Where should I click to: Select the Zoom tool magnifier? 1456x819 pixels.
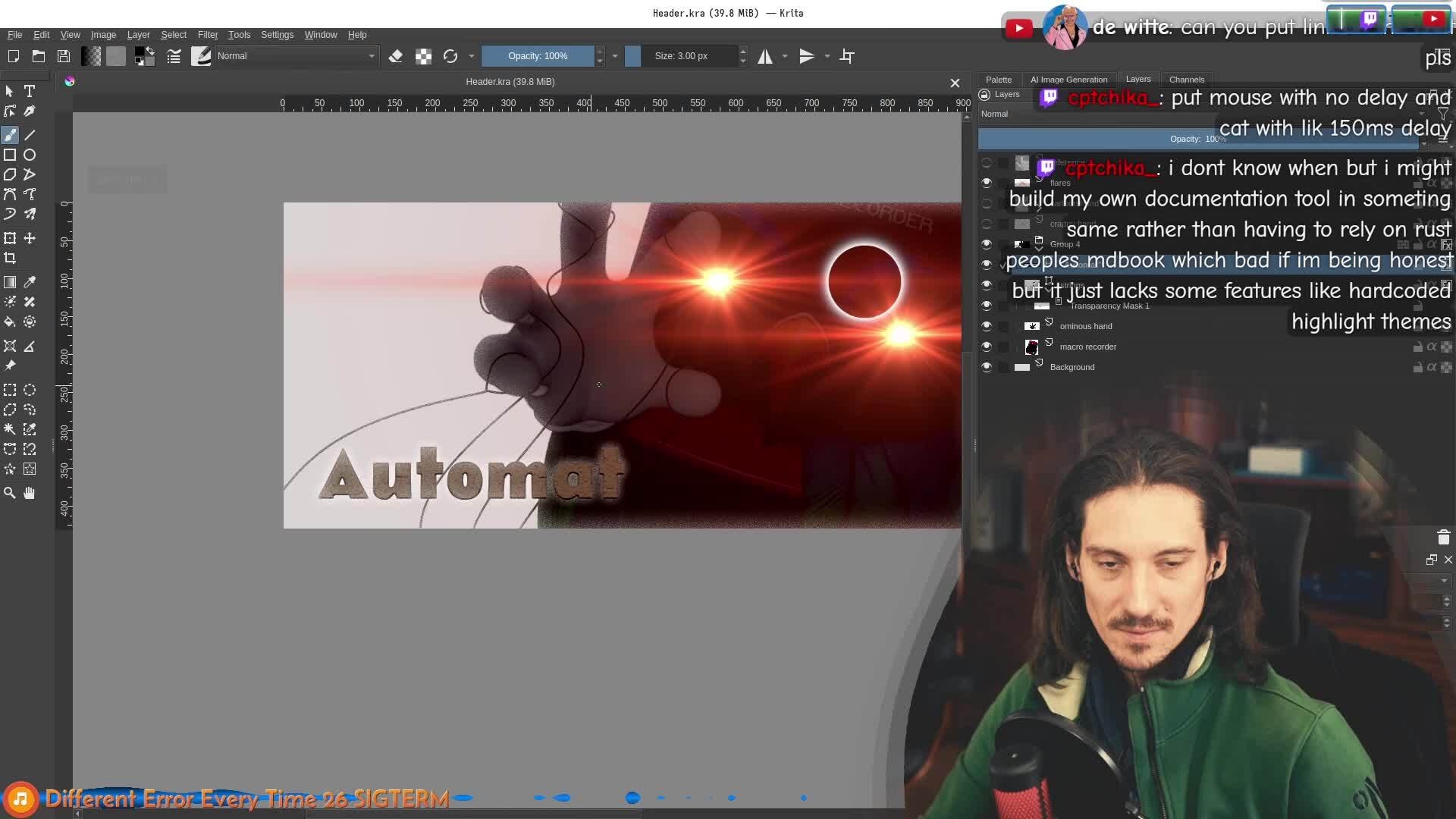click(10, 494)
